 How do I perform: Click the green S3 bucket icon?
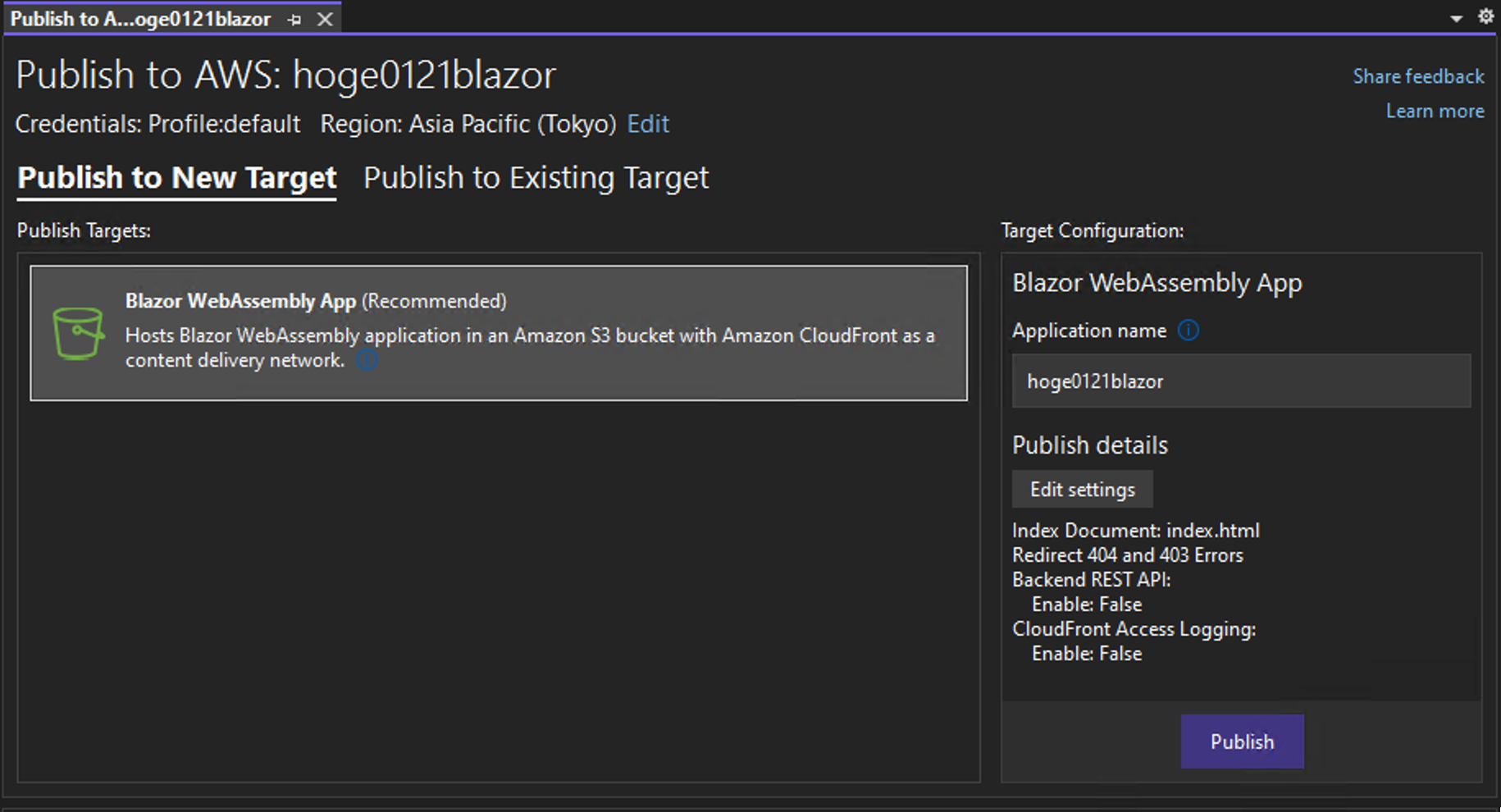click(x=78, y=333)
